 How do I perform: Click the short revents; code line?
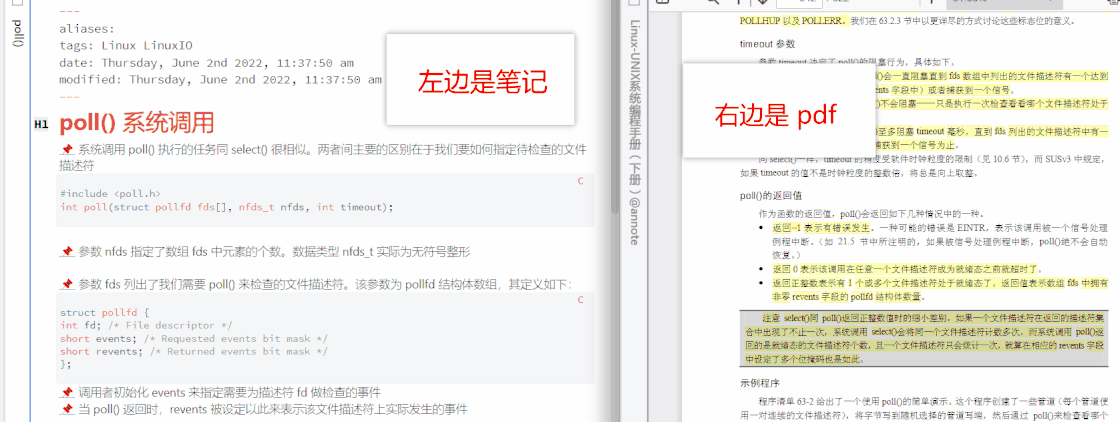(194, 351)
